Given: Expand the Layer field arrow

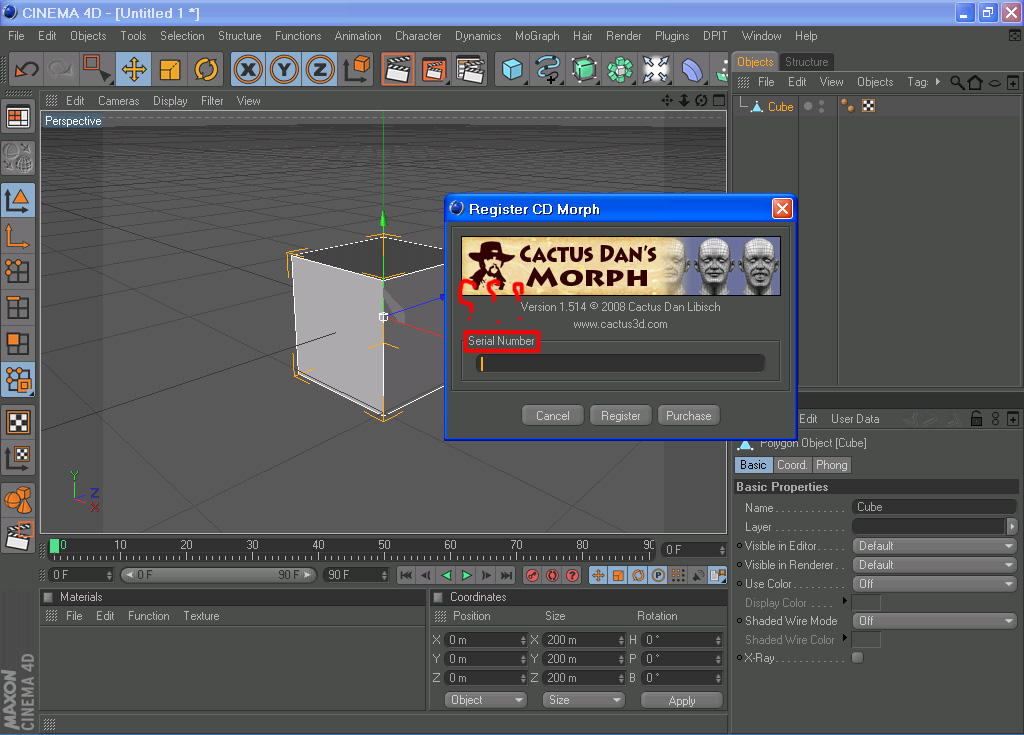Looking at the screenshot, I should pyautogui.click(x=1012, y=526).
